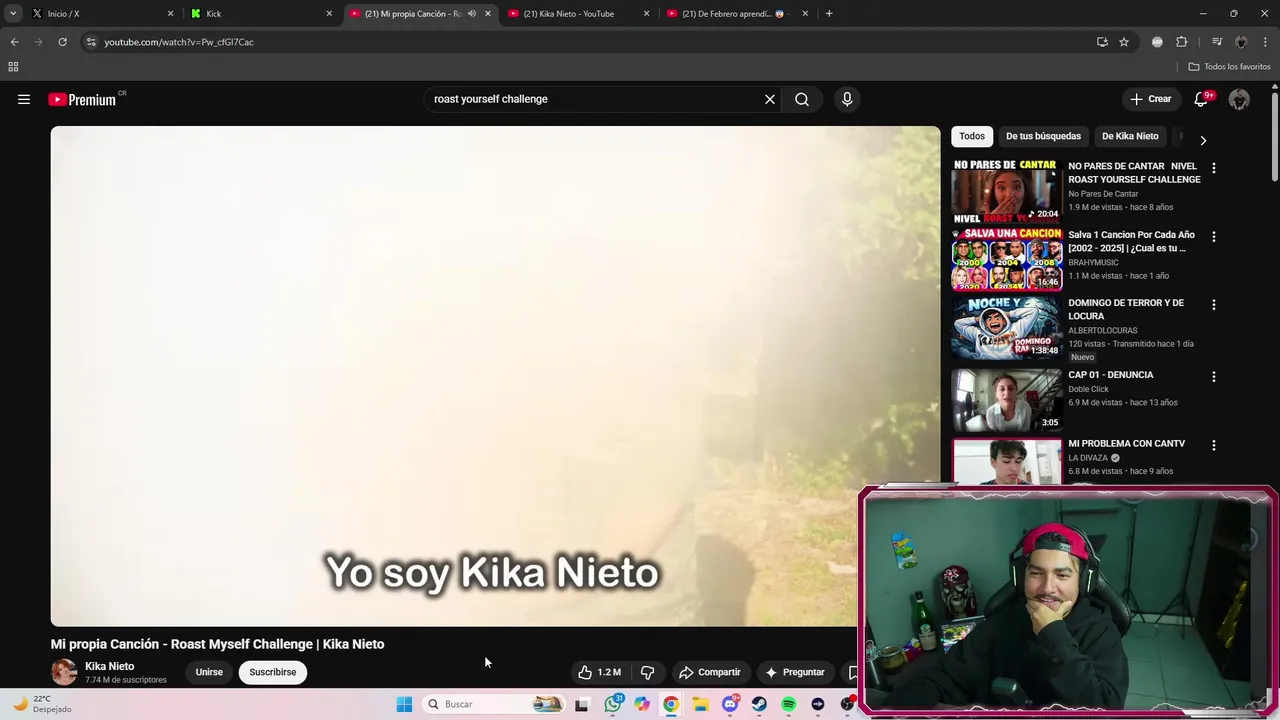Open options for Salva 1 Cancion video
The width and height of the screenshot is (1280, 720).
[x=1214, y=237]
